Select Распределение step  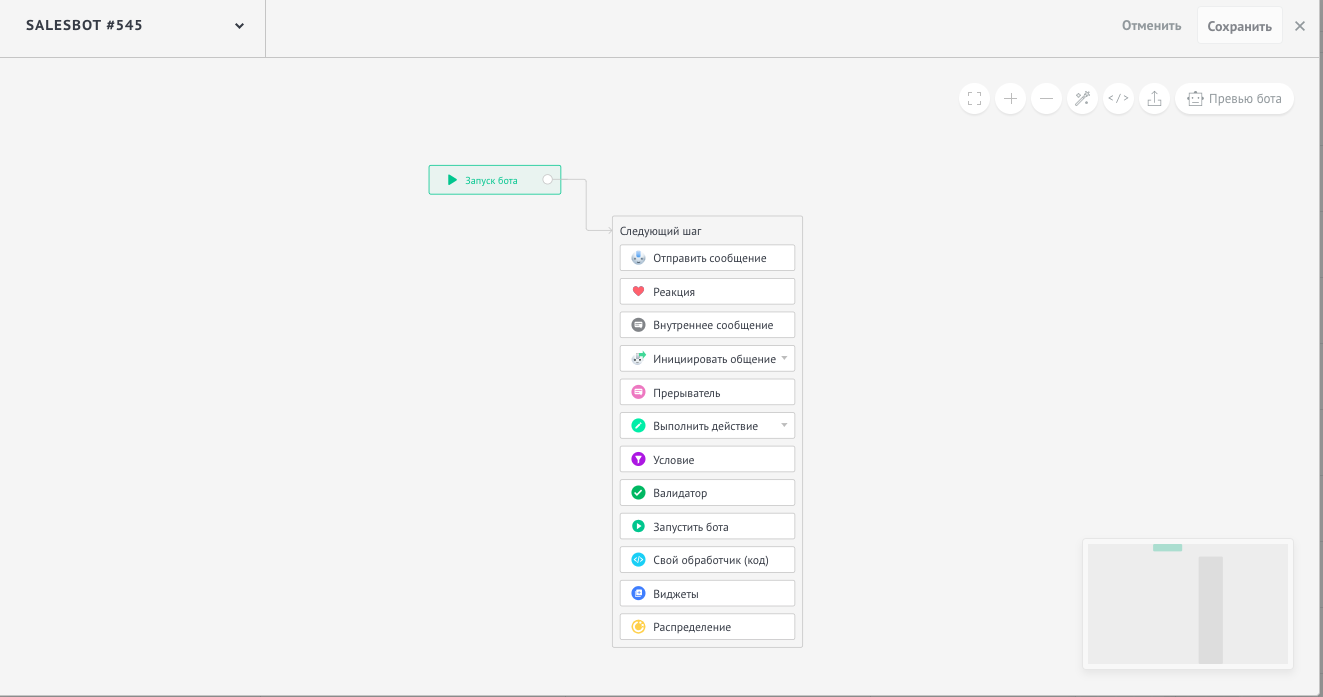coord(707,627)
